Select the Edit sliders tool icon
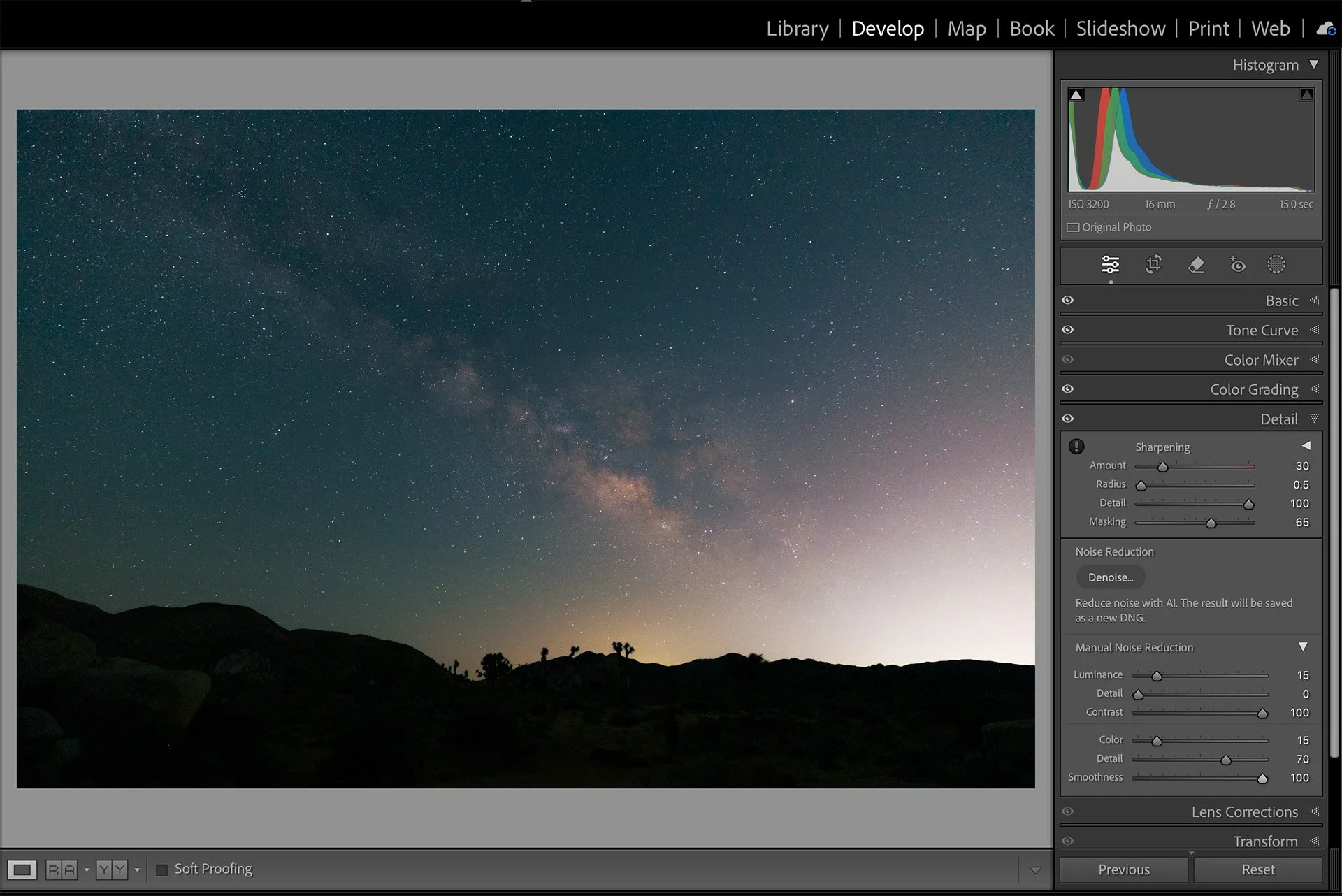The width and height of the screenshot is (1342, 896). [1110, 265]
